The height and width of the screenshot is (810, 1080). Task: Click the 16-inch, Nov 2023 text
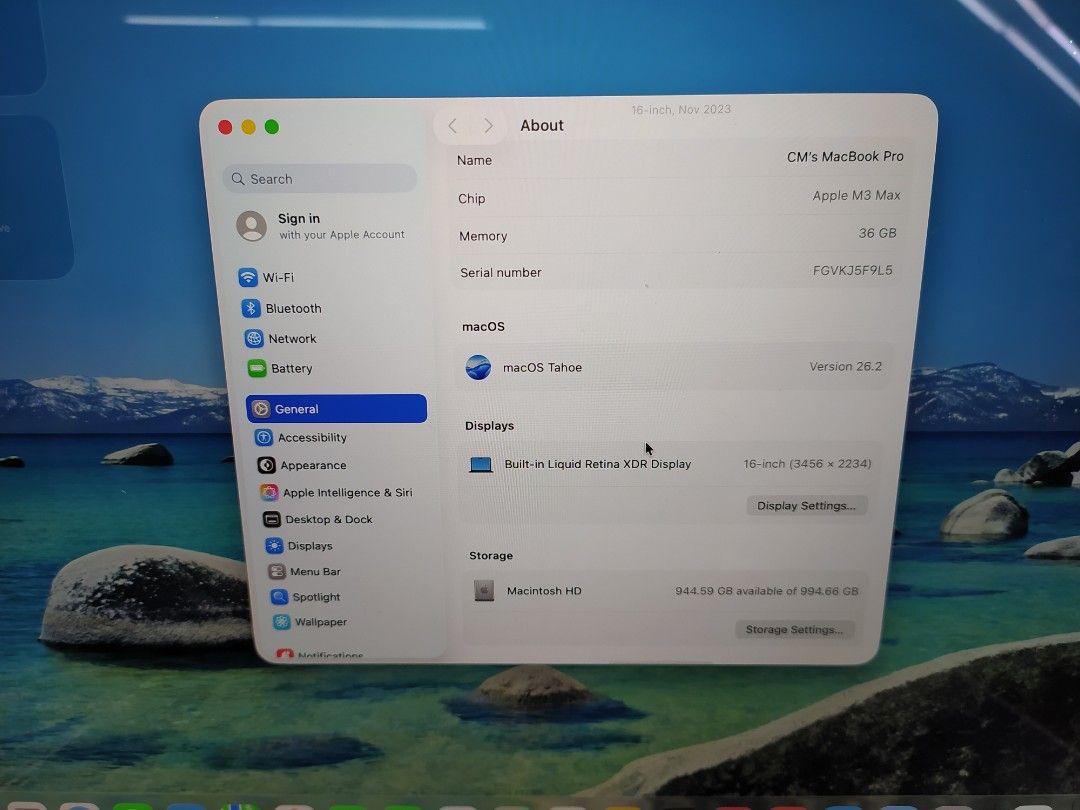[x=681, y=110]
